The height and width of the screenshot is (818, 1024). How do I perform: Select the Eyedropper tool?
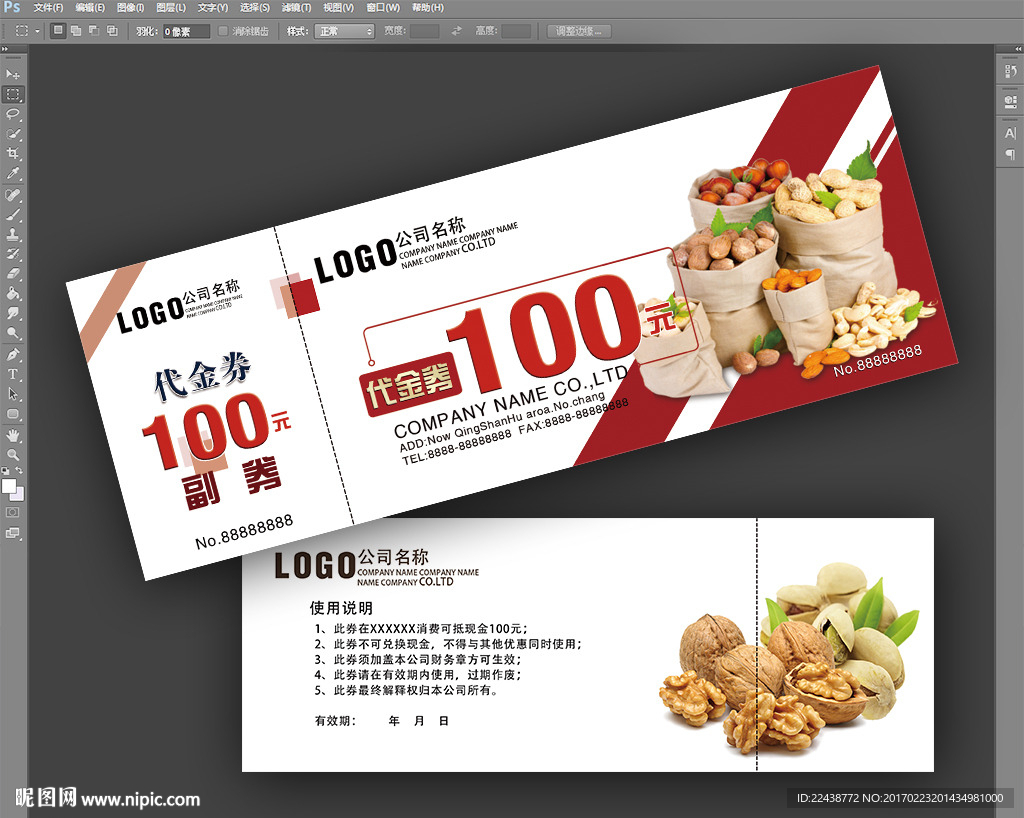pos(12,173)
